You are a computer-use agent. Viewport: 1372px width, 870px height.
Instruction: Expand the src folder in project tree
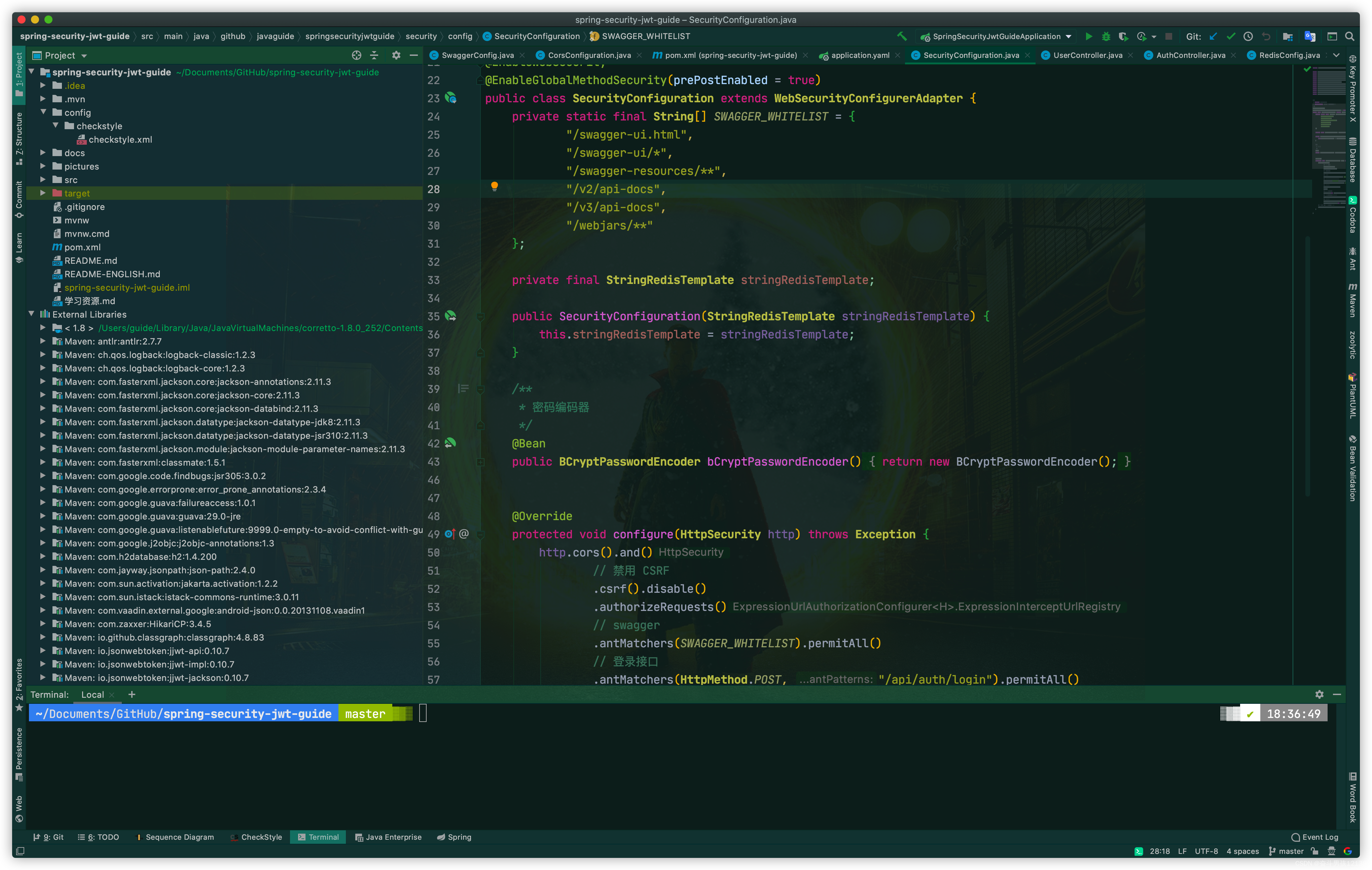pyautogui.click(x=43, y=179)
